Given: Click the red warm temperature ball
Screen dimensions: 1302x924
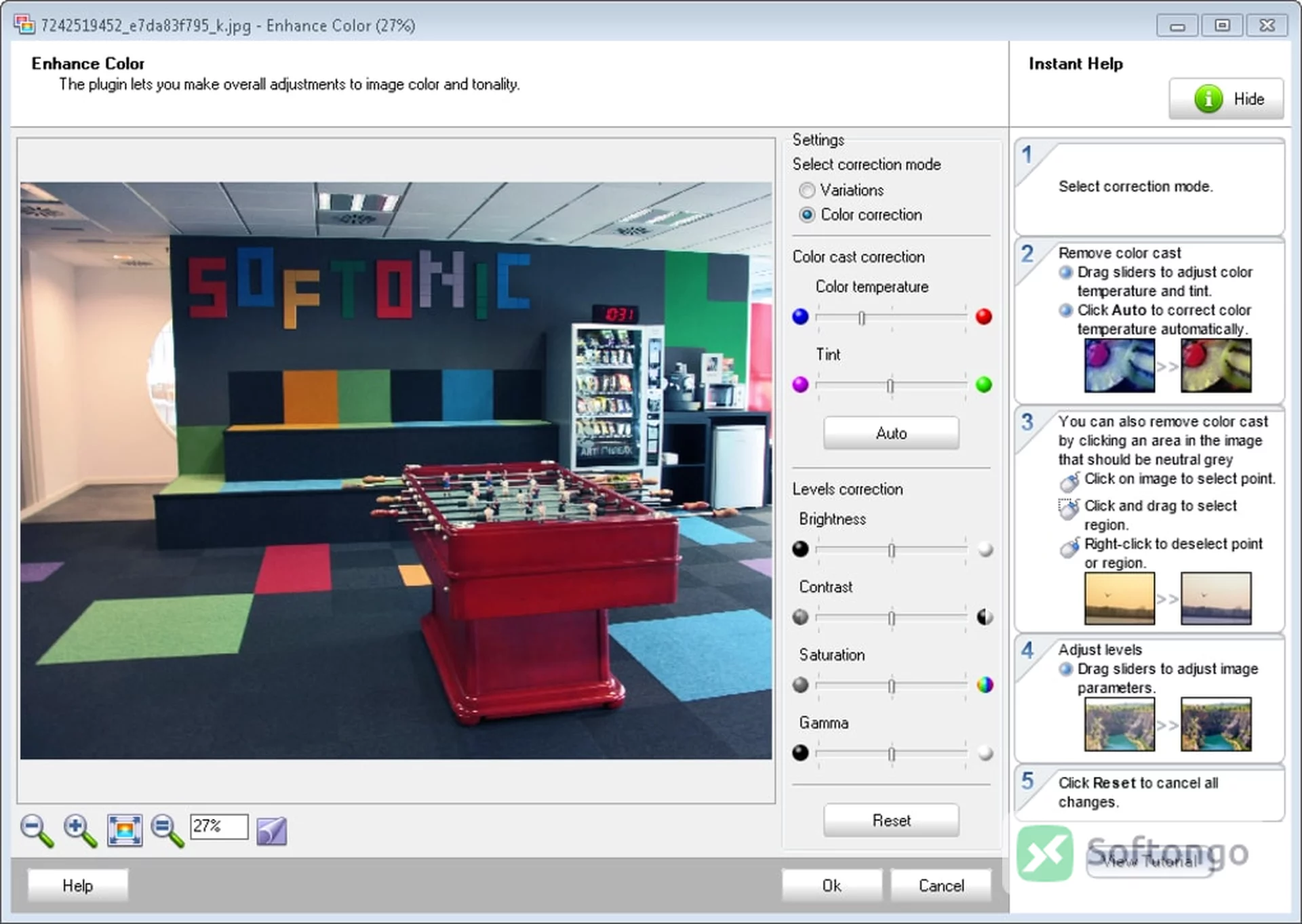Looking at the screenshot, I should click(984, 317).
